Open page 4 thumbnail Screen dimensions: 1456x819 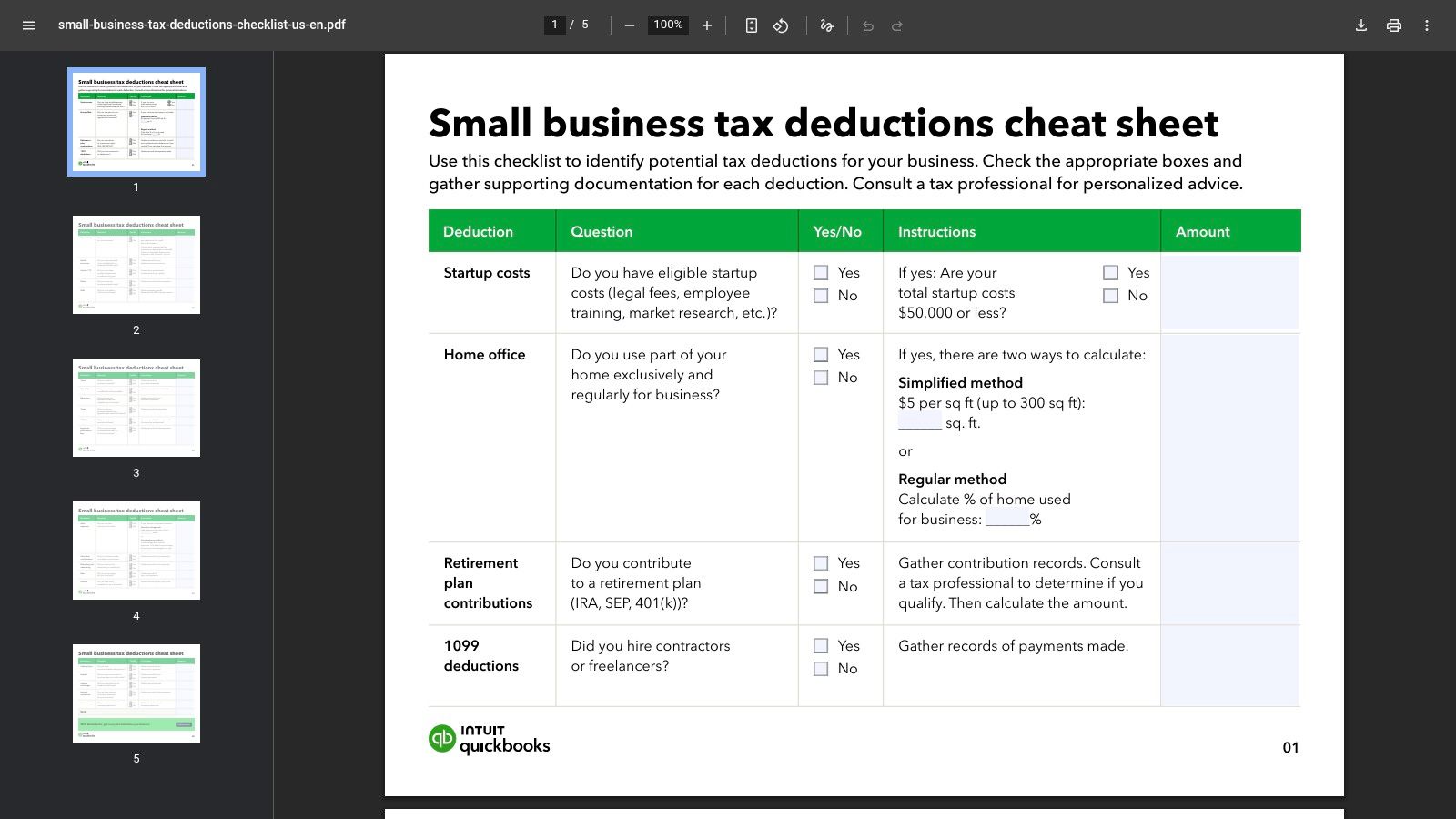136,551
